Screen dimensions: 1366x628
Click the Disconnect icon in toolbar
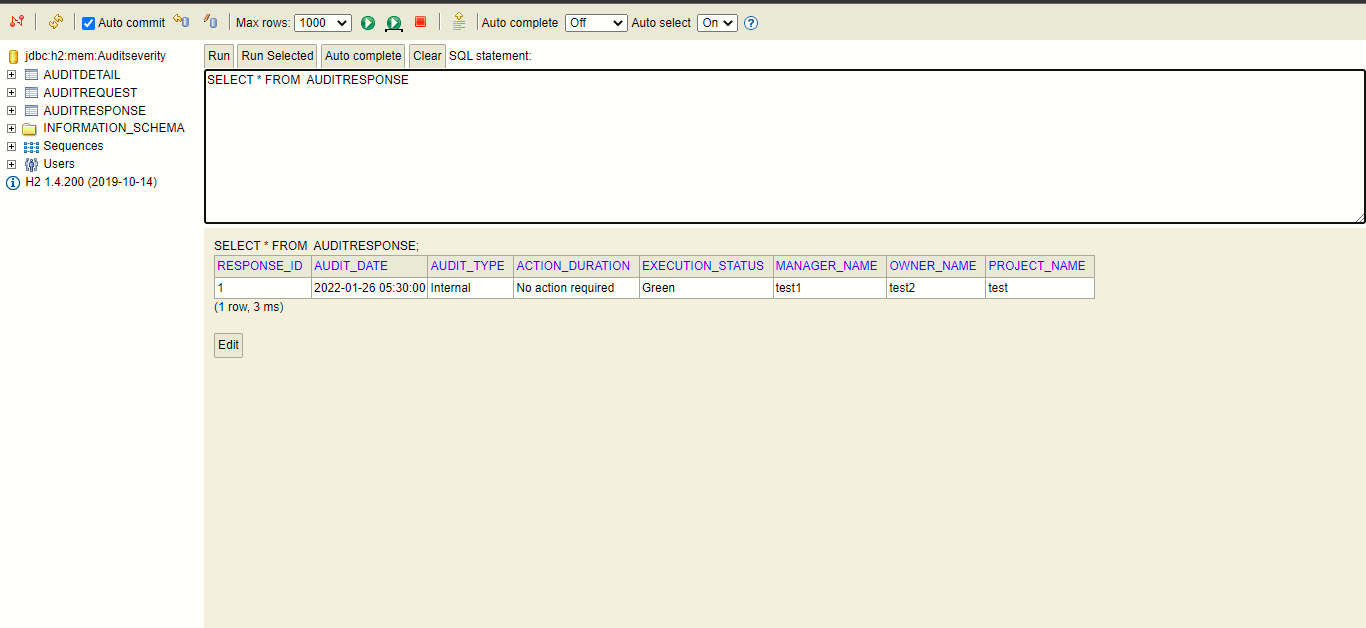tap(16, 21)
